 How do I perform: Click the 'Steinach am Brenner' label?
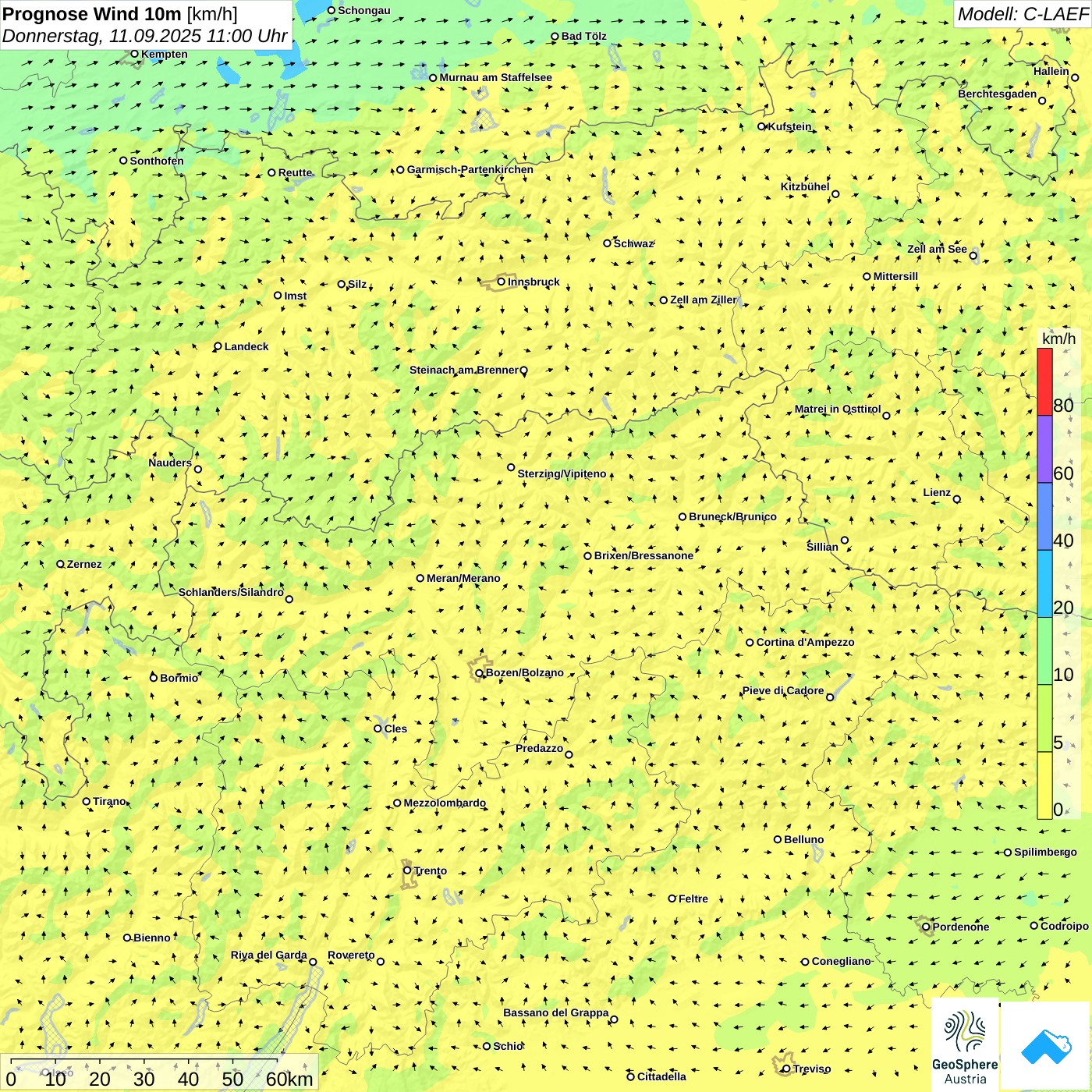[x=464, y=370]
